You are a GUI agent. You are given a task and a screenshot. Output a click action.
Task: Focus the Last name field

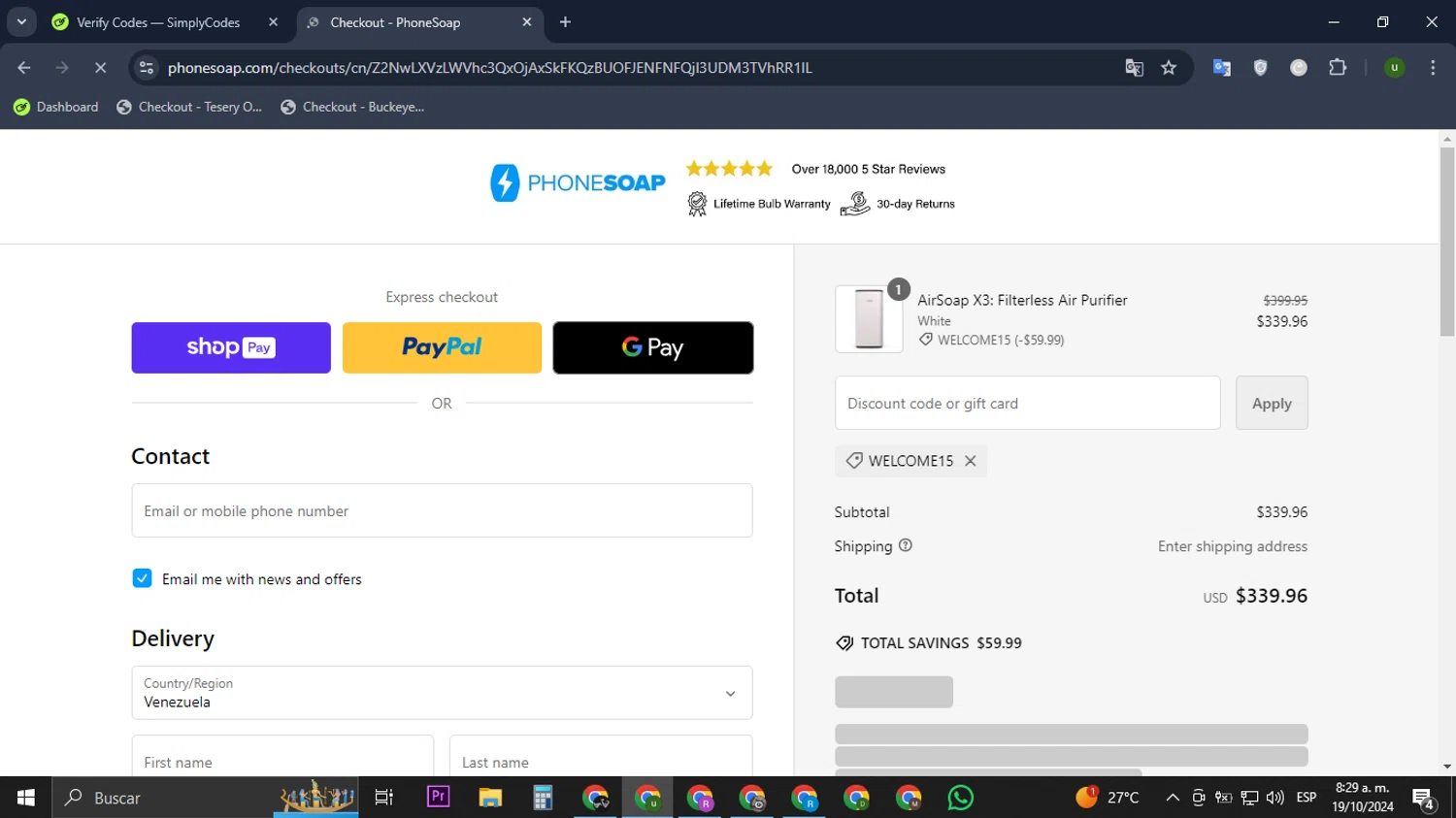[601, 756]
